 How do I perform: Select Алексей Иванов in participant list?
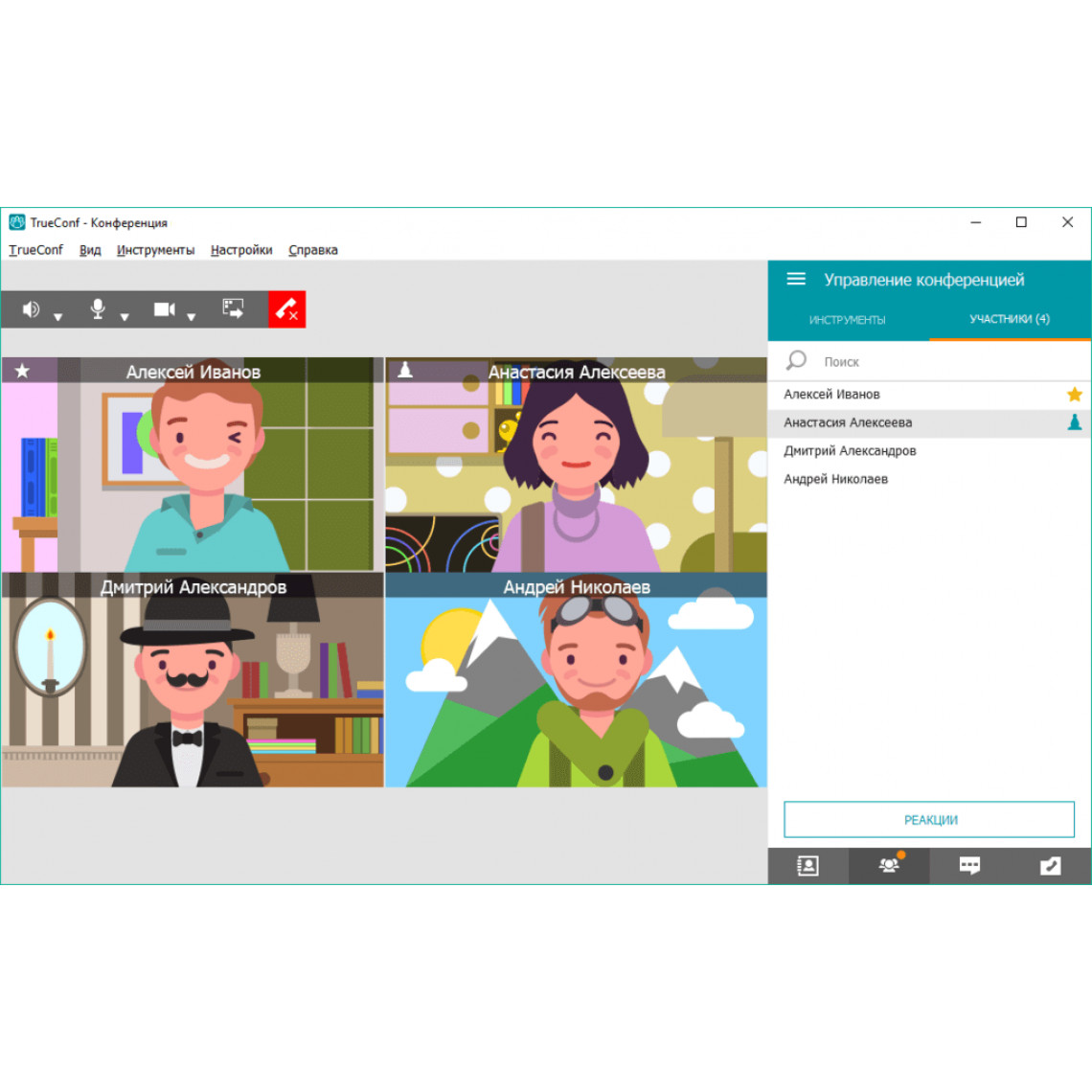929,395
